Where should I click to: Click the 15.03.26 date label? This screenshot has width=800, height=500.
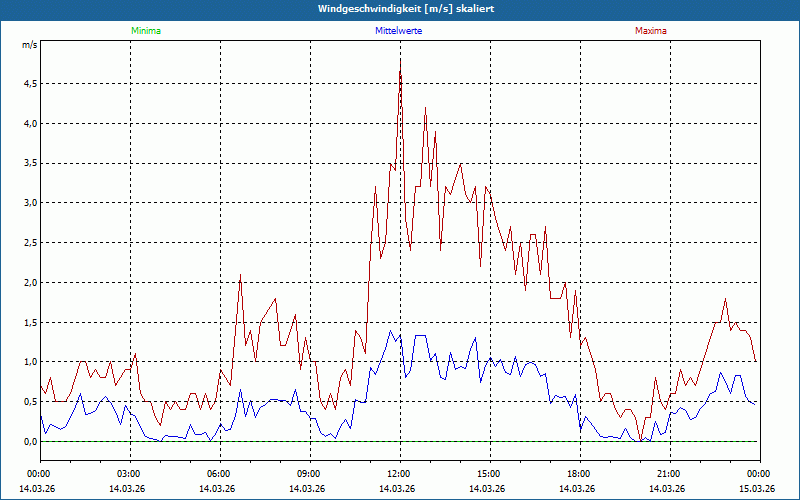[x=758, y=488]
